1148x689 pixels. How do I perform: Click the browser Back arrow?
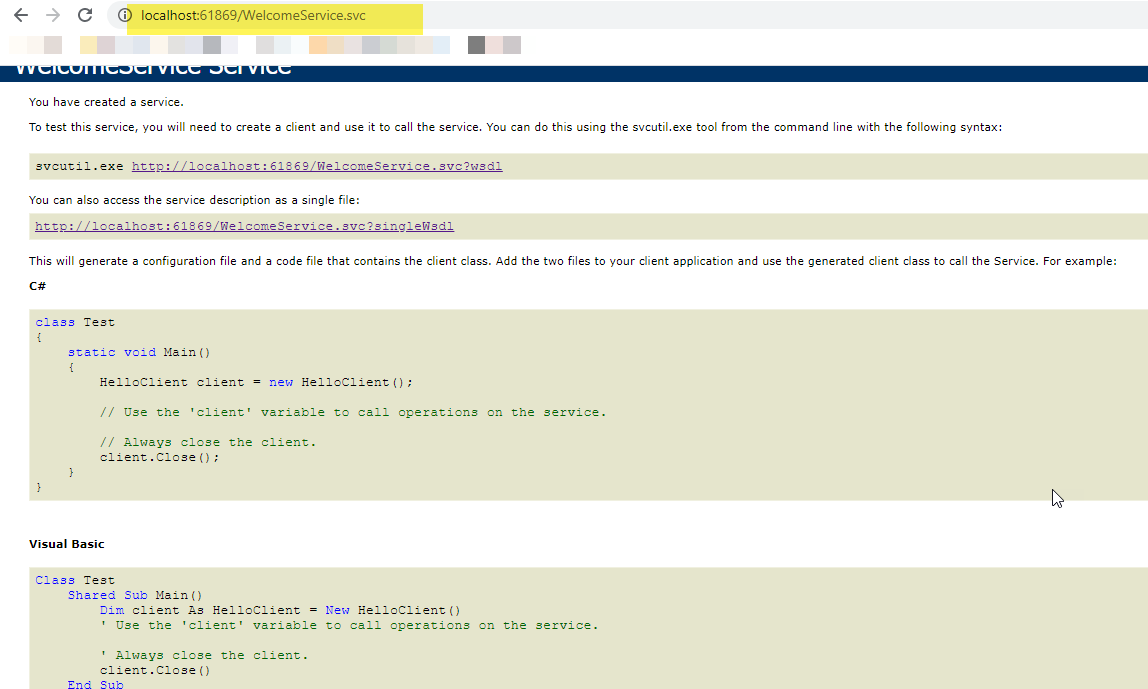point(20,15)
